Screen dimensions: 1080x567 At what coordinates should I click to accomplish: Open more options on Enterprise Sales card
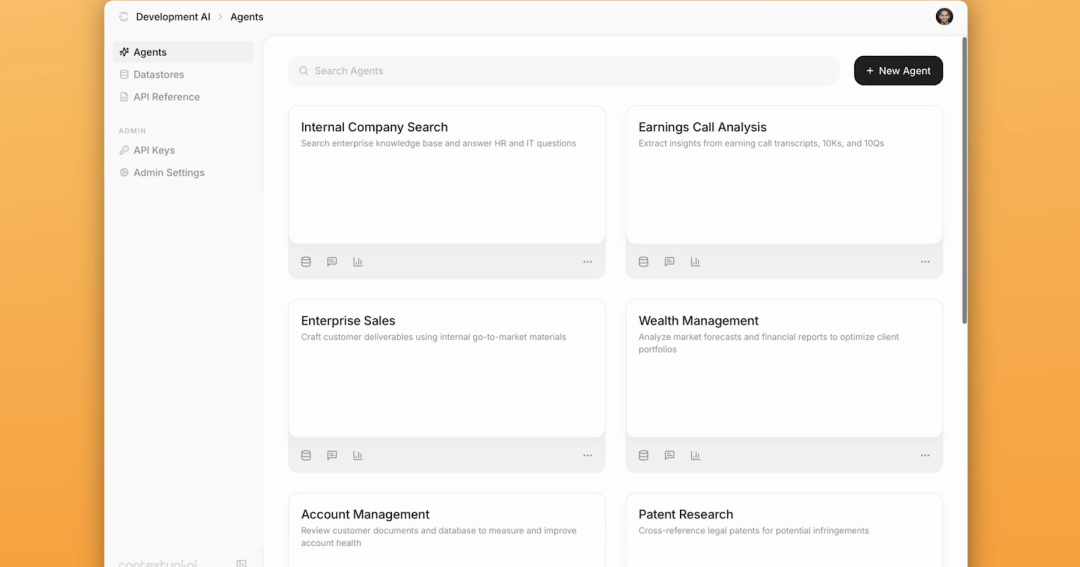click(588, 455)
